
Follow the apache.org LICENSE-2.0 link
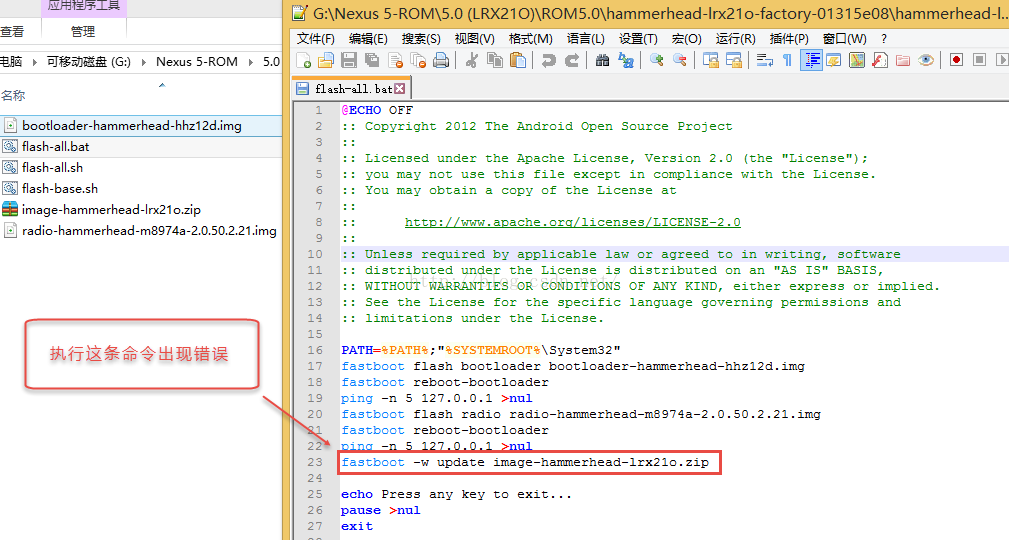point(573,222)
